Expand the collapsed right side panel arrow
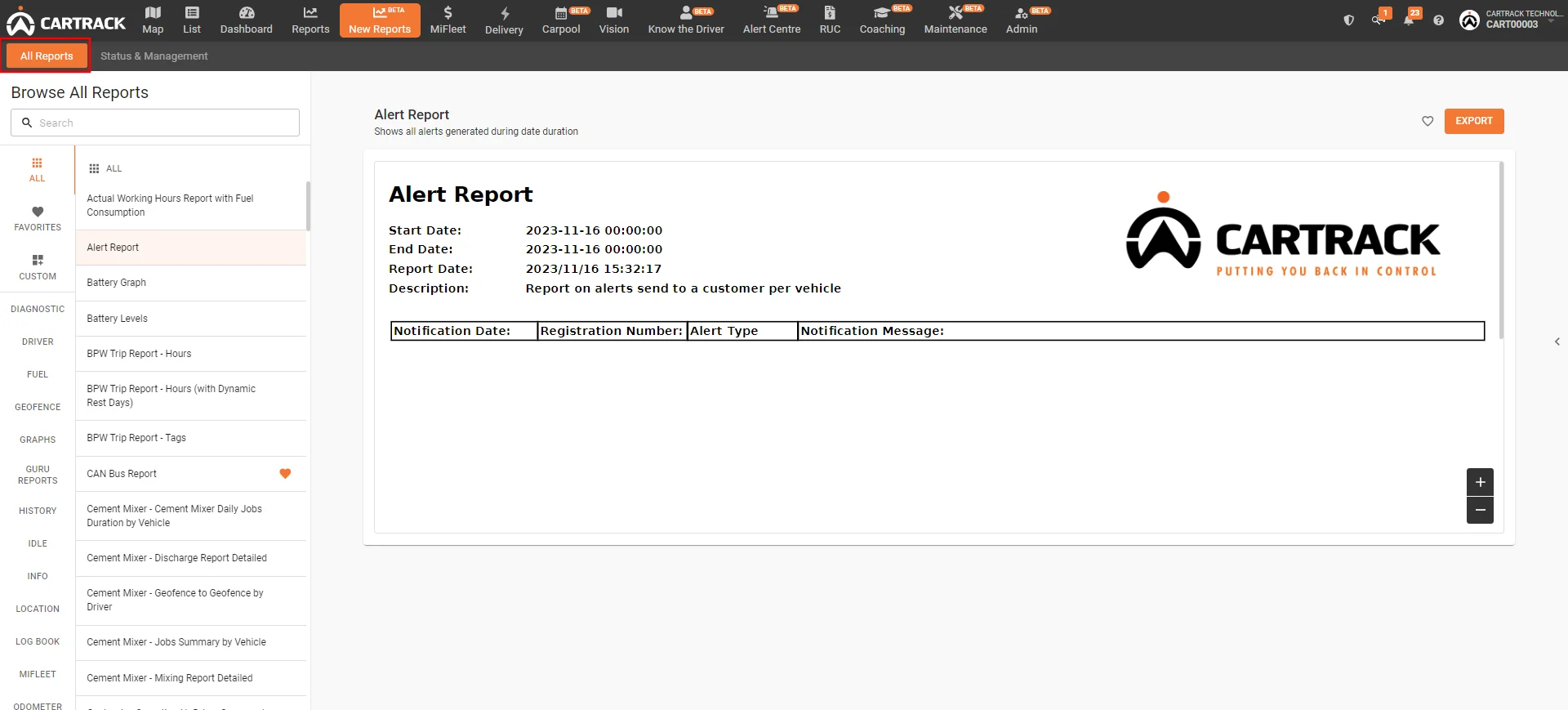Image resolution: width=1568 pixels, height=710 pixels. click(x=1557, y=342)
